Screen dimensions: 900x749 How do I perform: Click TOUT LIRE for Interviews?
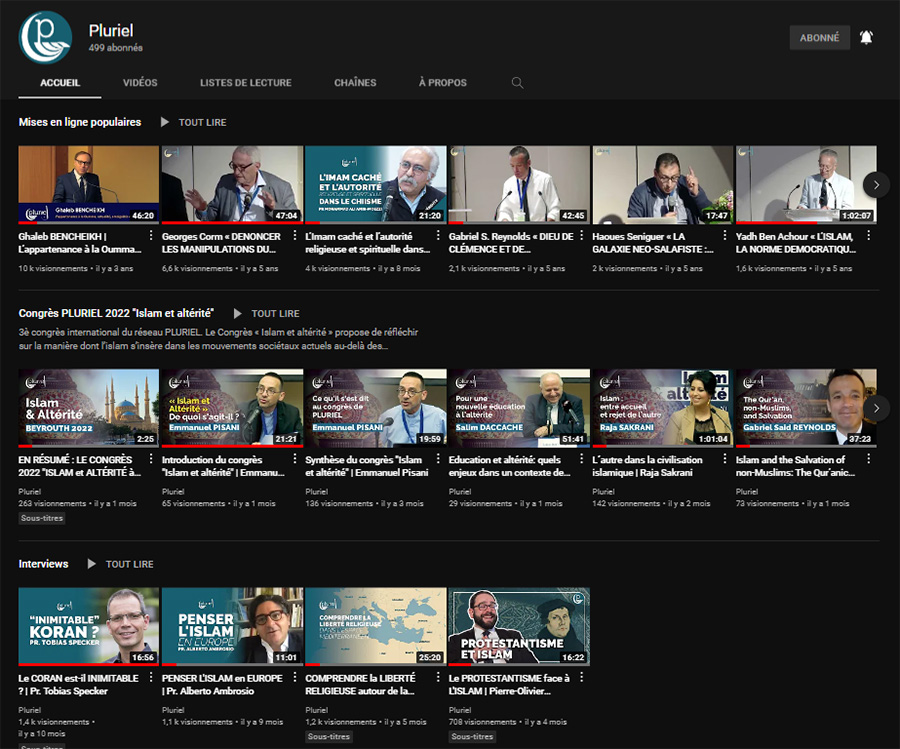tap(130, 564)
